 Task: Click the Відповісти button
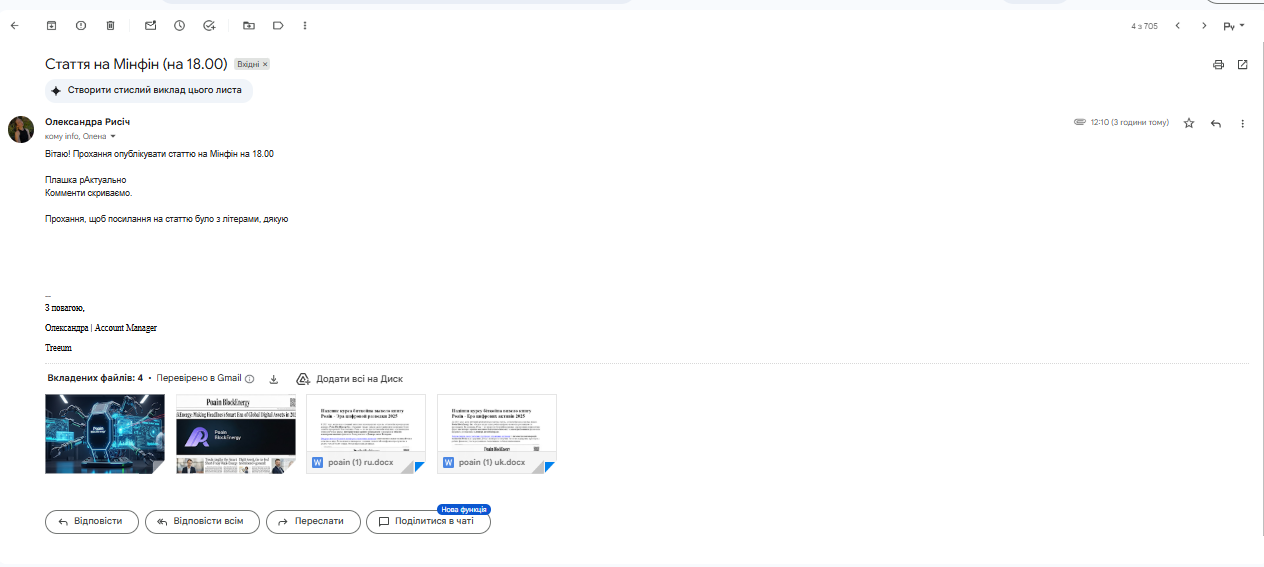coord(91,521)
